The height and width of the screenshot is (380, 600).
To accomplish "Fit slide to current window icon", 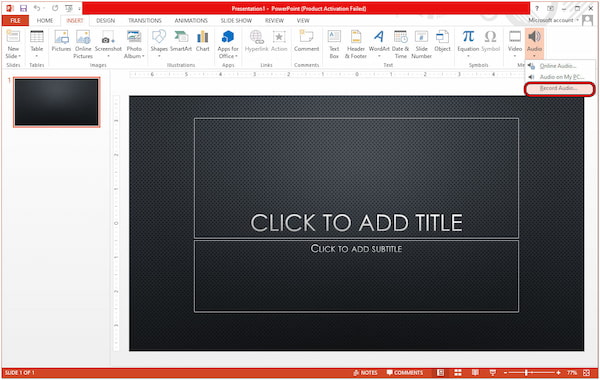I will click(587, 373).
